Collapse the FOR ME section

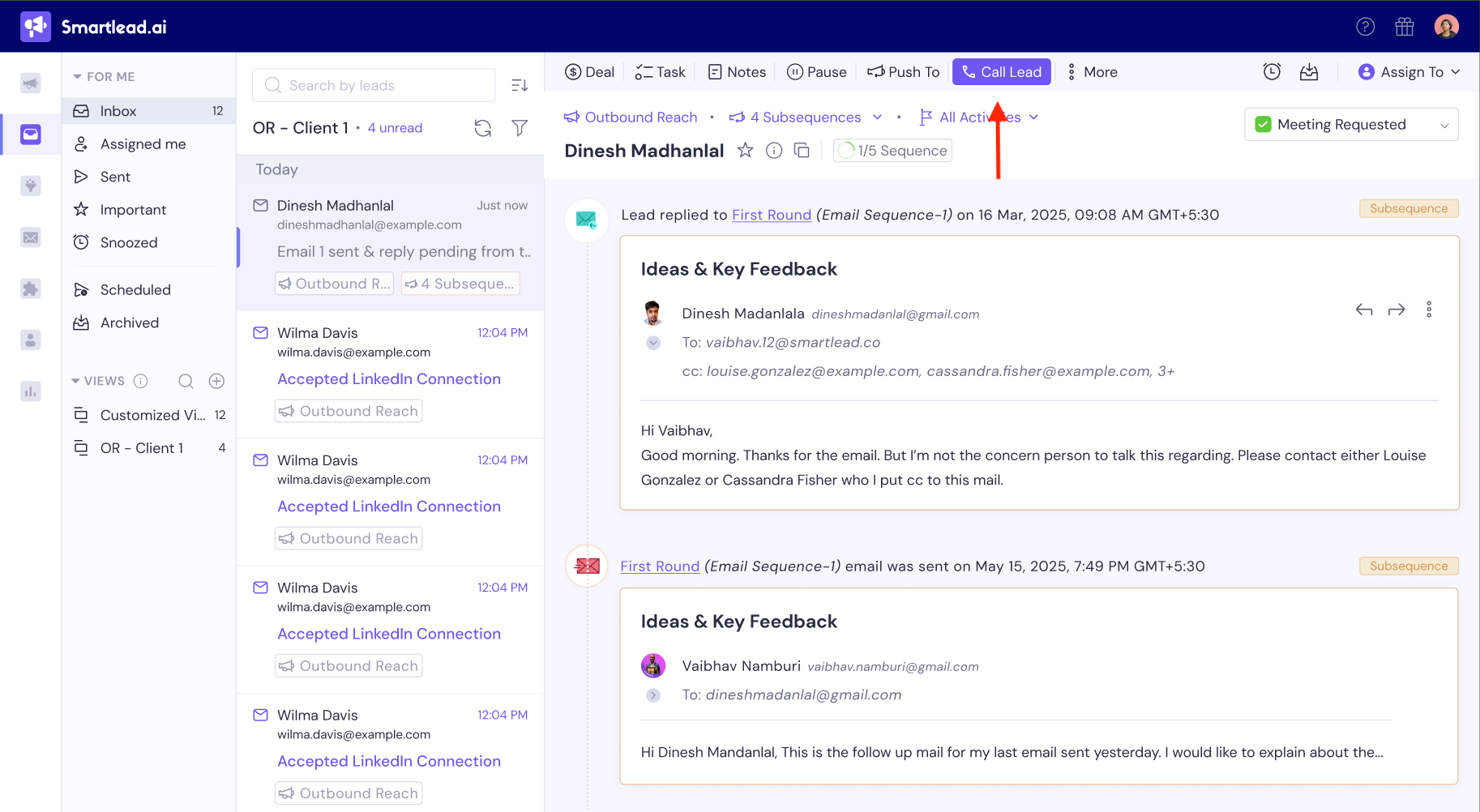77,77
